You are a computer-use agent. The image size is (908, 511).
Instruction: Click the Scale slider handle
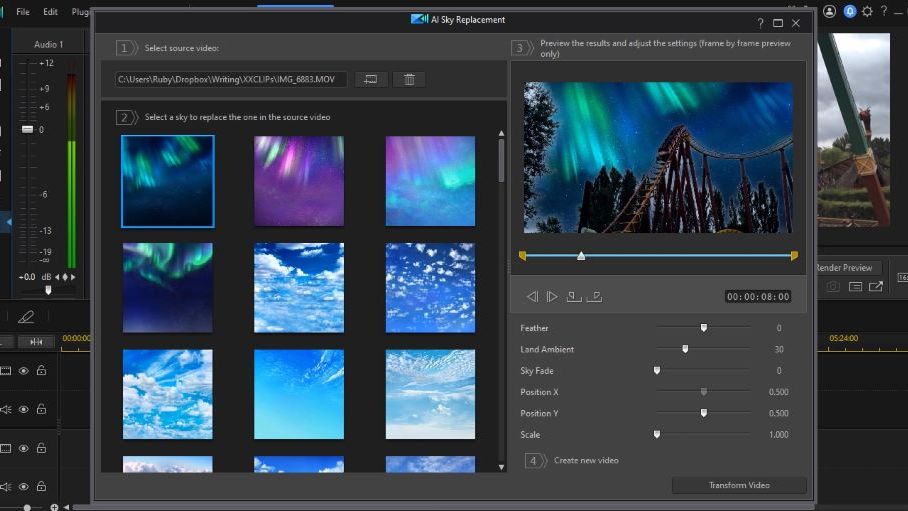click(657, 435)
